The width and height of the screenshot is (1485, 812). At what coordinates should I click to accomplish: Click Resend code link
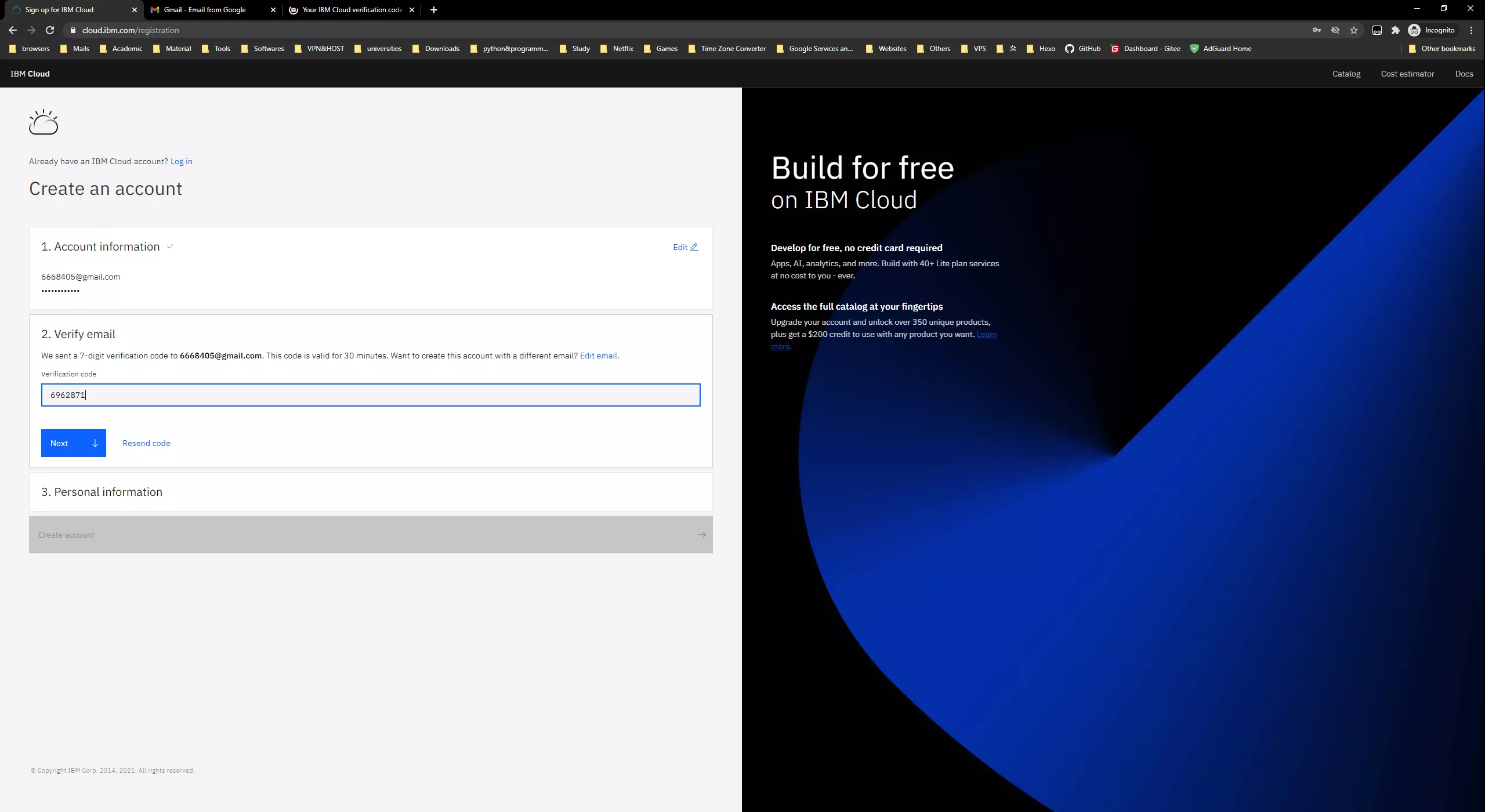click(x=146, y=443)
